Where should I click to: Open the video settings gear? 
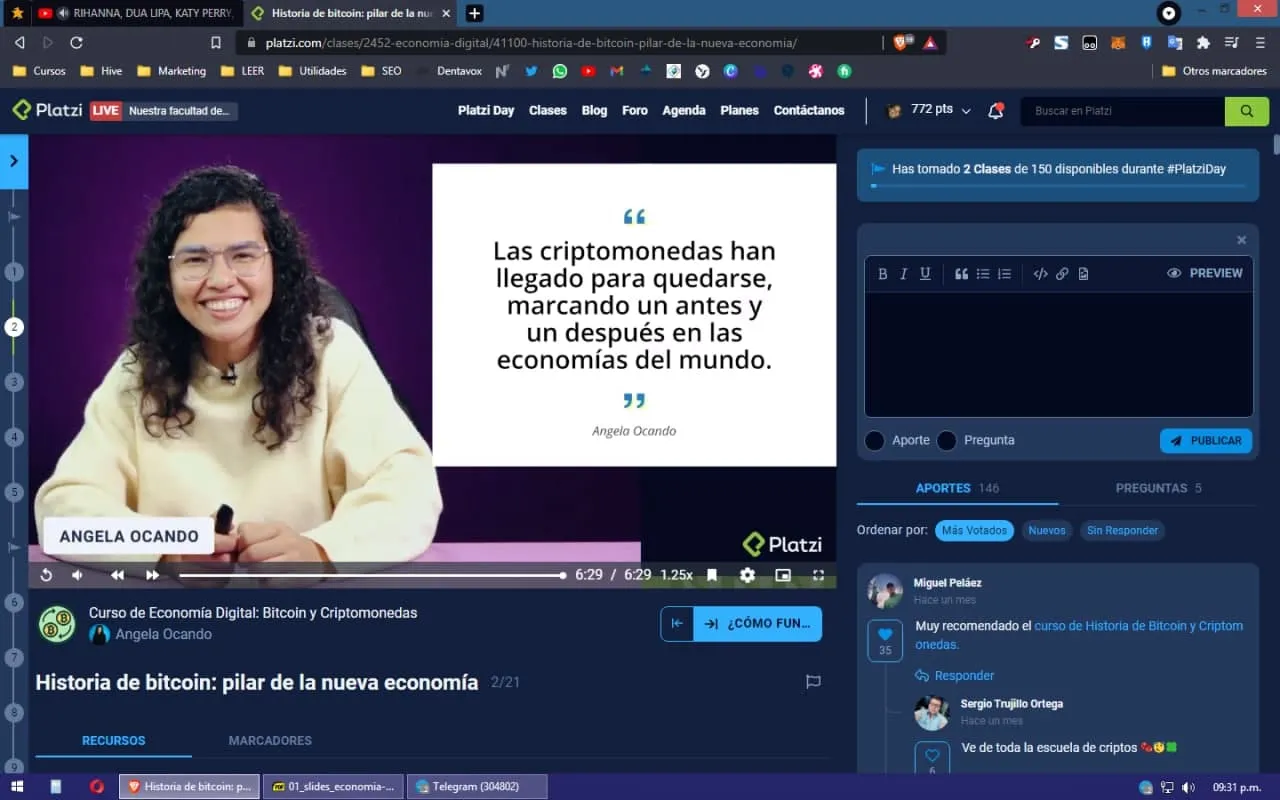click(747, 575)
